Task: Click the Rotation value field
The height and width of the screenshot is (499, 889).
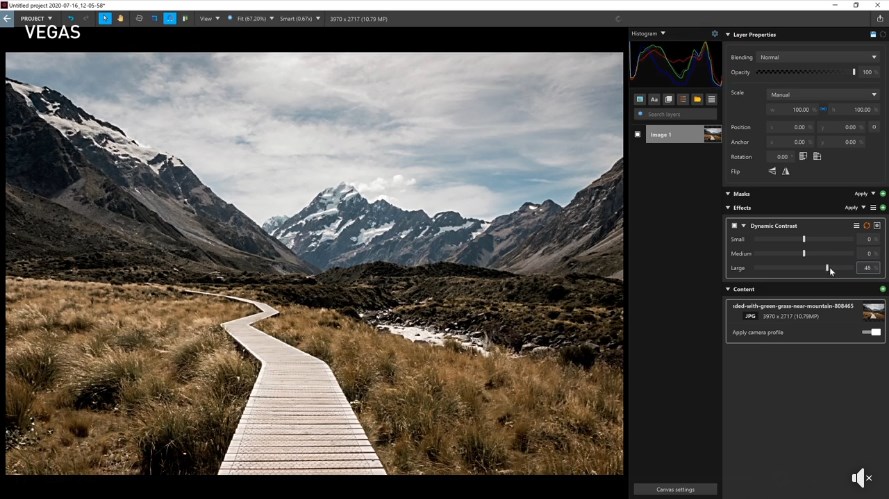Action: [x=781, y=157]
